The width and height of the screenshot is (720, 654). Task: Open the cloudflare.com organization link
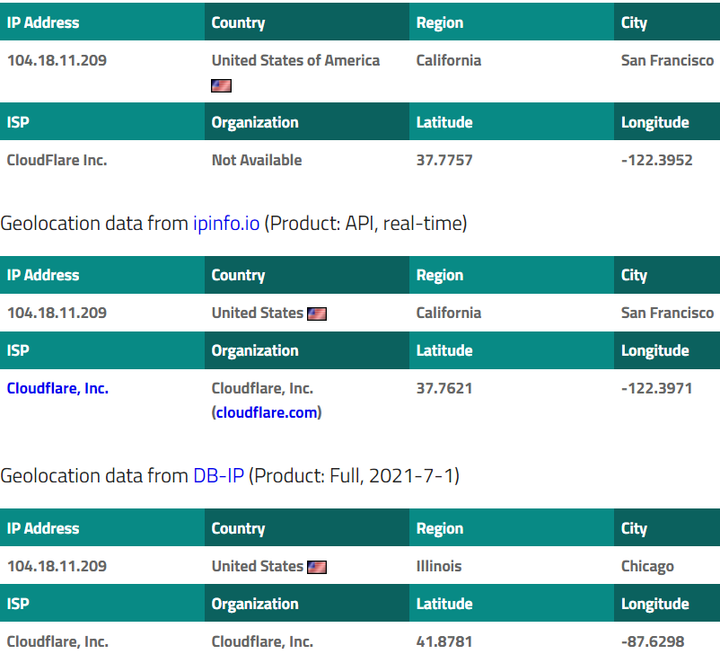pos(267,412)
